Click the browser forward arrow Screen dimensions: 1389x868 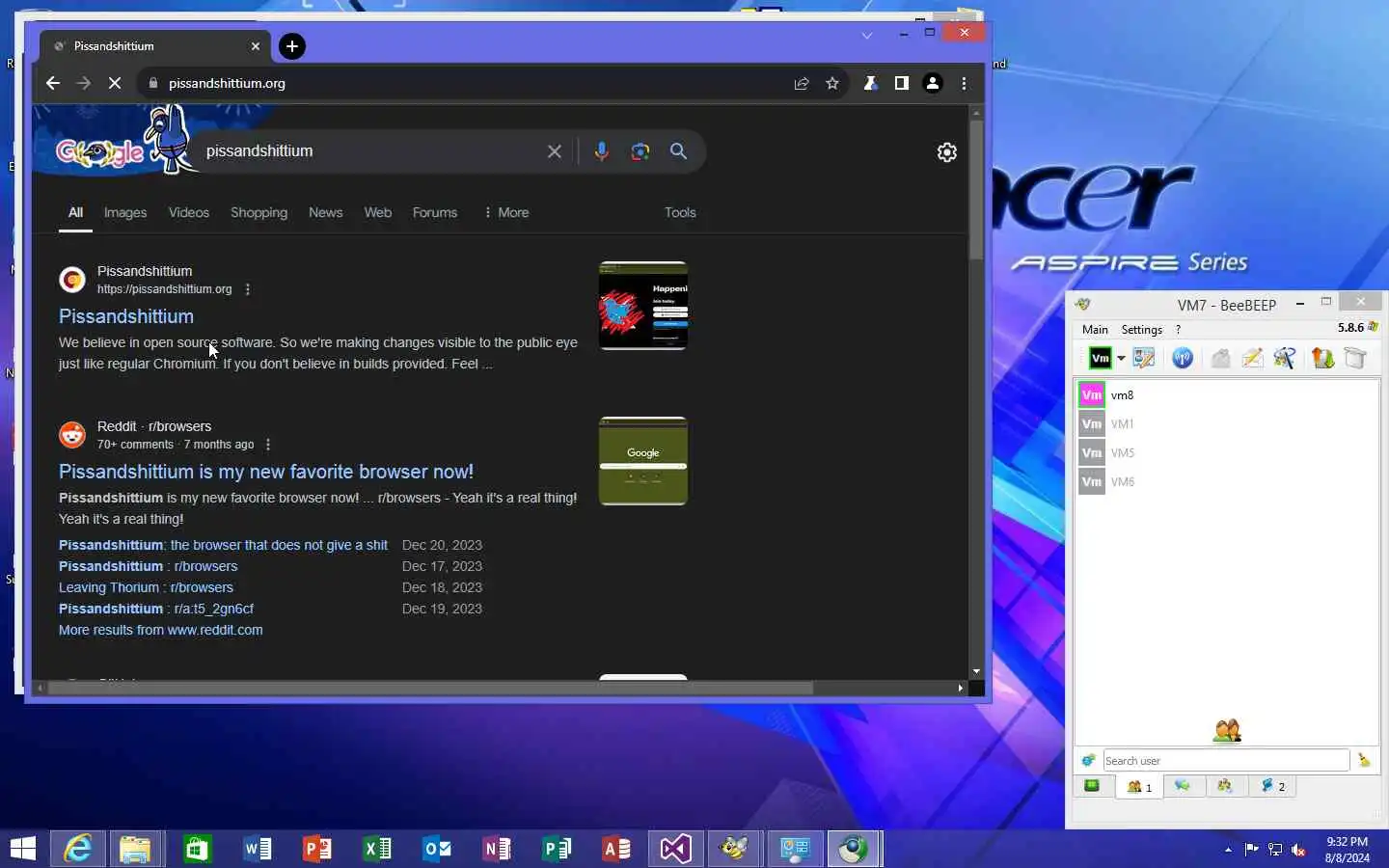coord(84,83)
